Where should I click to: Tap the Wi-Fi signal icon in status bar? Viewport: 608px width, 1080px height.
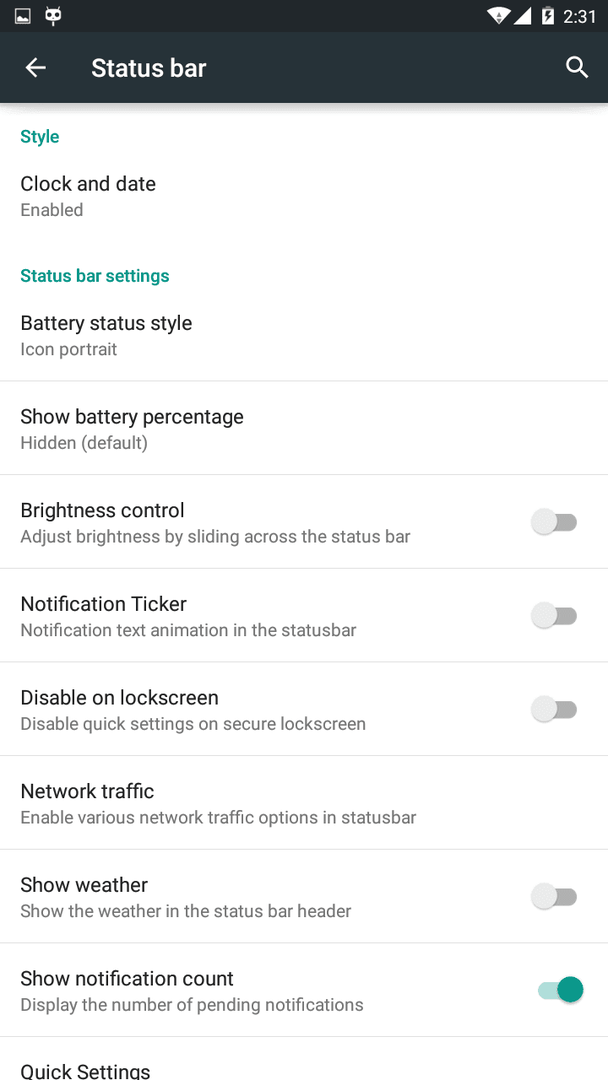pos(498,15)
